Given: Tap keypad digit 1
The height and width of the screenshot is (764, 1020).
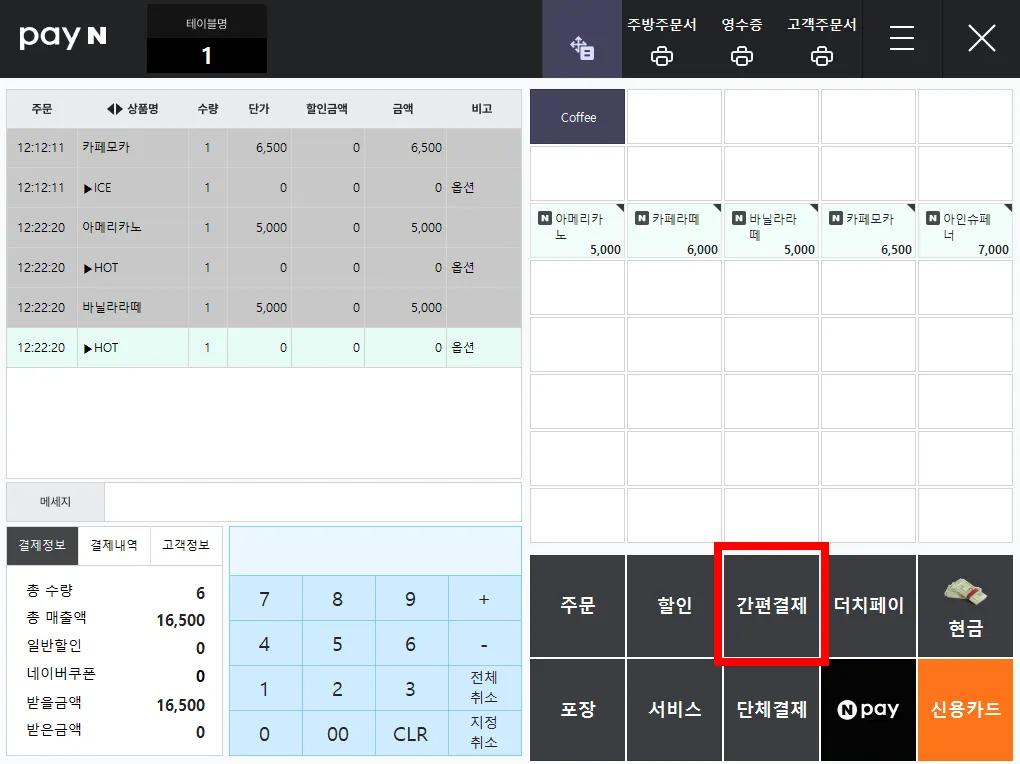Looking at the screenshot, I should coord(265,689).
